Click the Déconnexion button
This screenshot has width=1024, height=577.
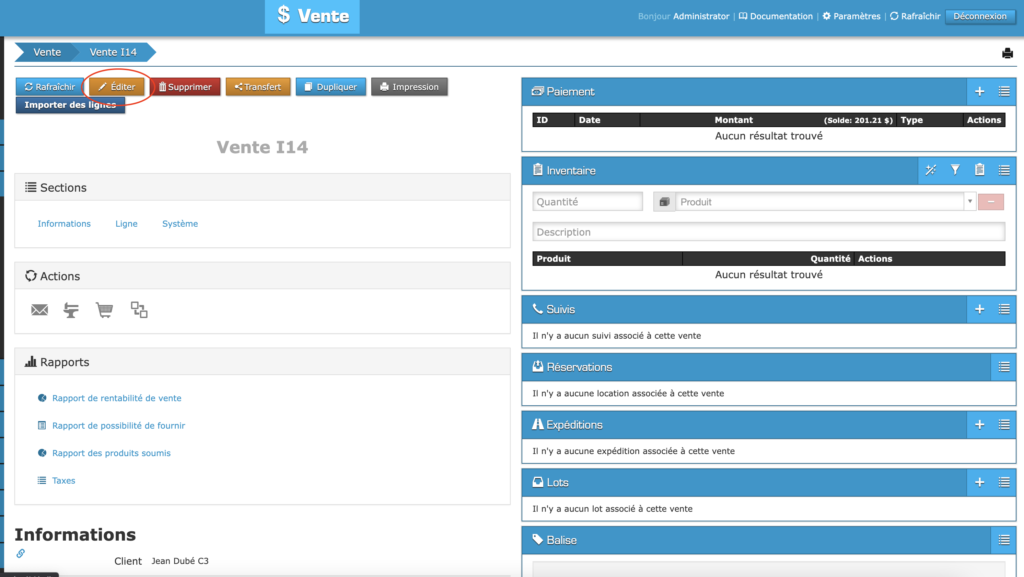point(979,16)
